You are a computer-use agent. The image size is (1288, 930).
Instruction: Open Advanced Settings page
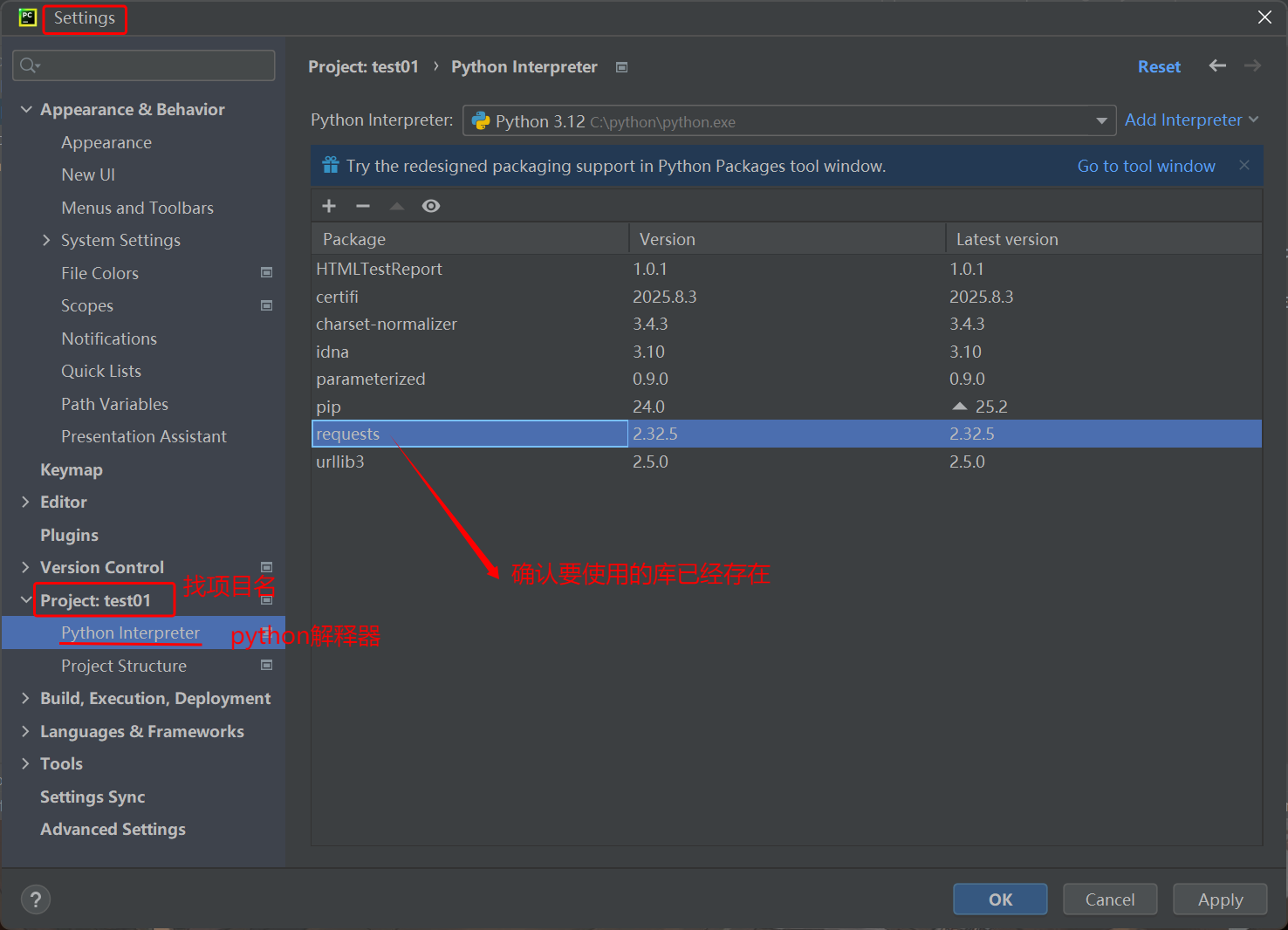tap(113, 829)
